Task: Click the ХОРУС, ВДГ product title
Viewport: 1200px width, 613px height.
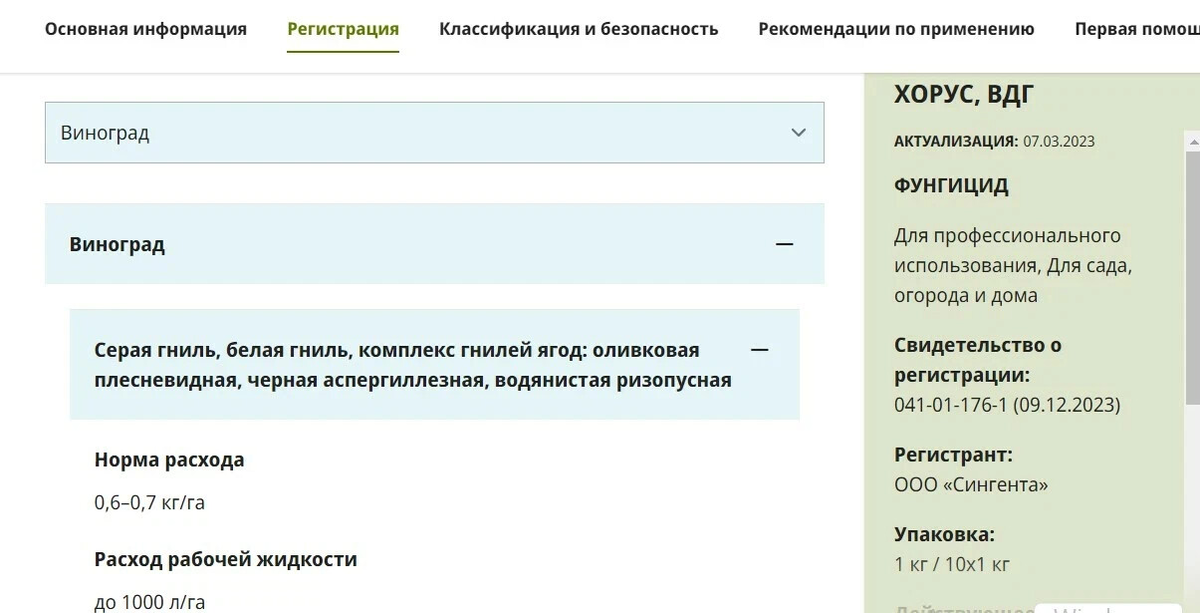Action: coord(964,95)
